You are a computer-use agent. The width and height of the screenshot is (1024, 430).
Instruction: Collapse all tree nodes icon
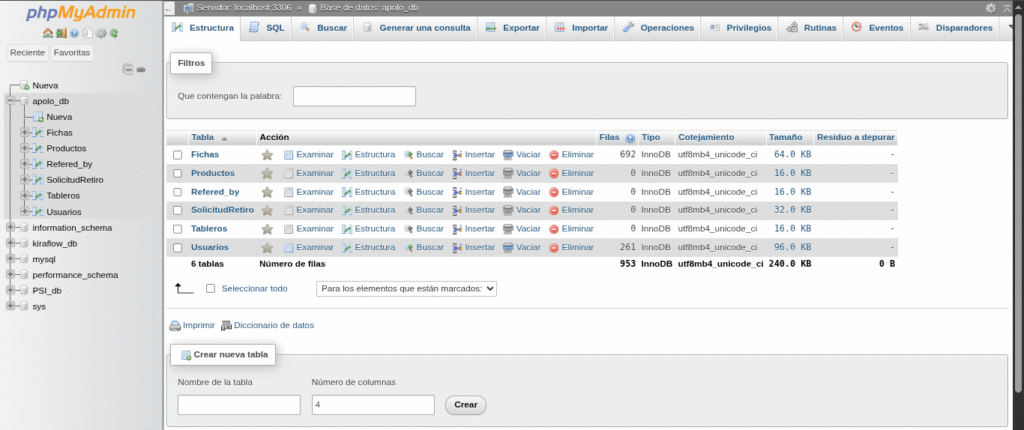point(129,69)
